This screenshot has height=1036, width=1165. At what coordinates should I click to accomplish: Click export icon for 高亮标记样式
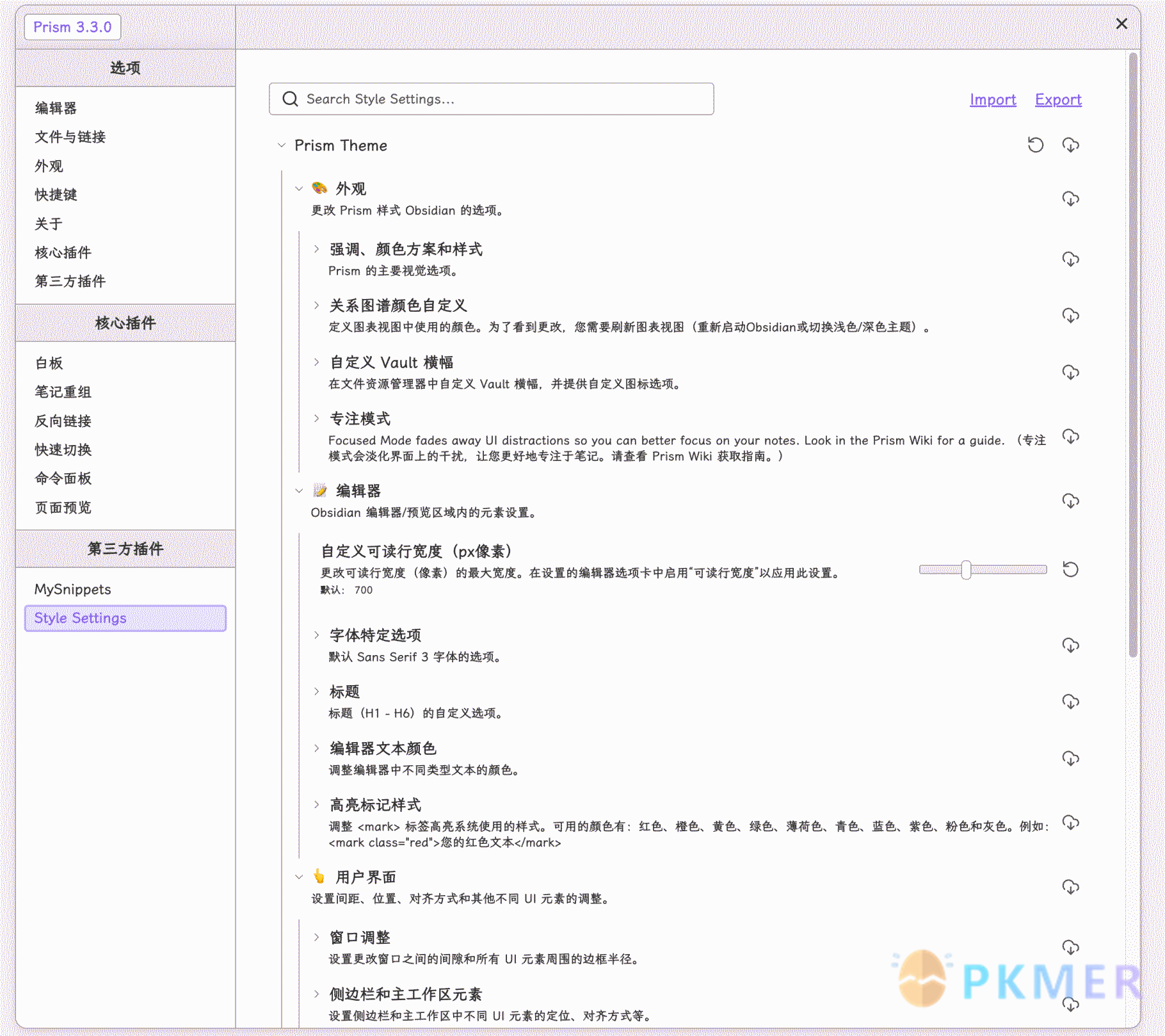1070,823
